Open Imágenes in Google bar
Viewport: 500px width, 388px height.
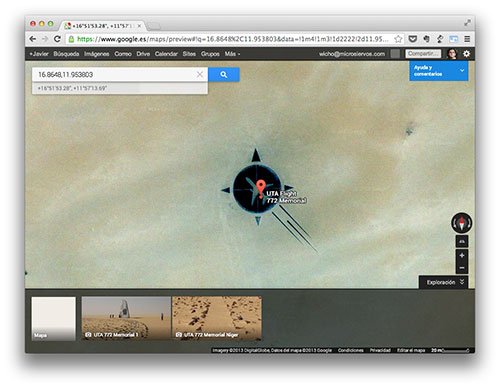coord(96,54)
